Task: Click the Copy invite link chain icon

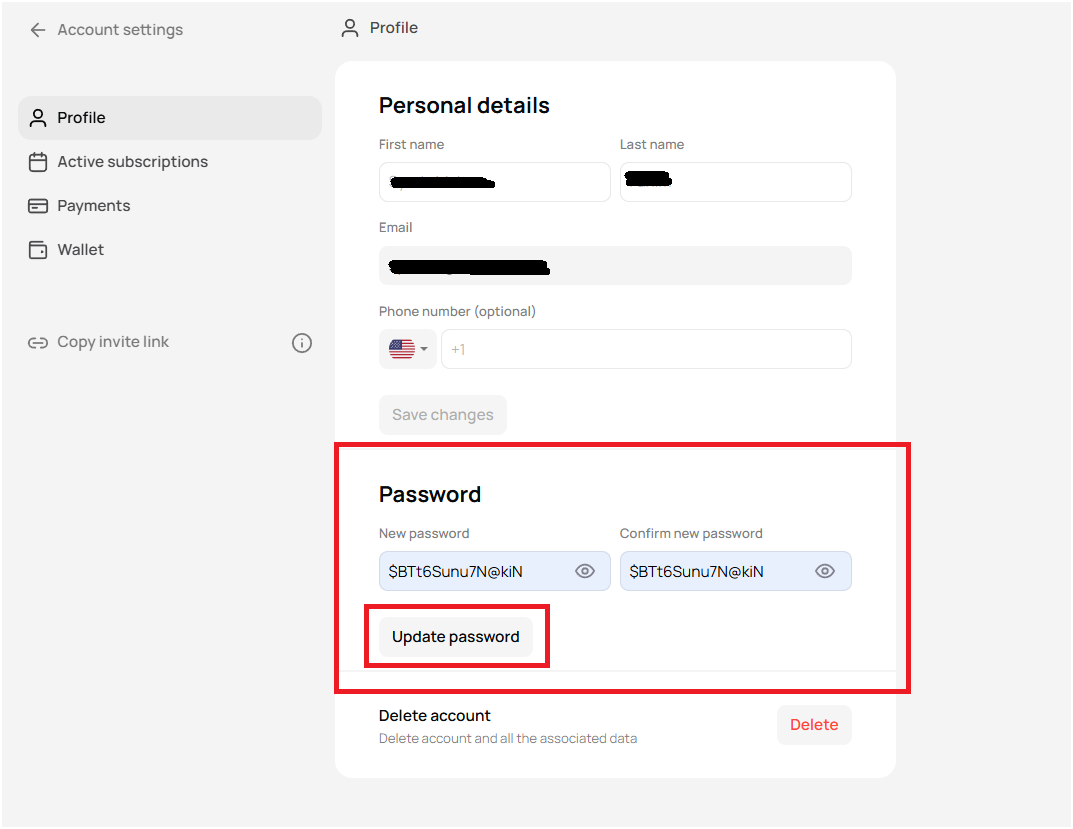Action: [38, 341]
